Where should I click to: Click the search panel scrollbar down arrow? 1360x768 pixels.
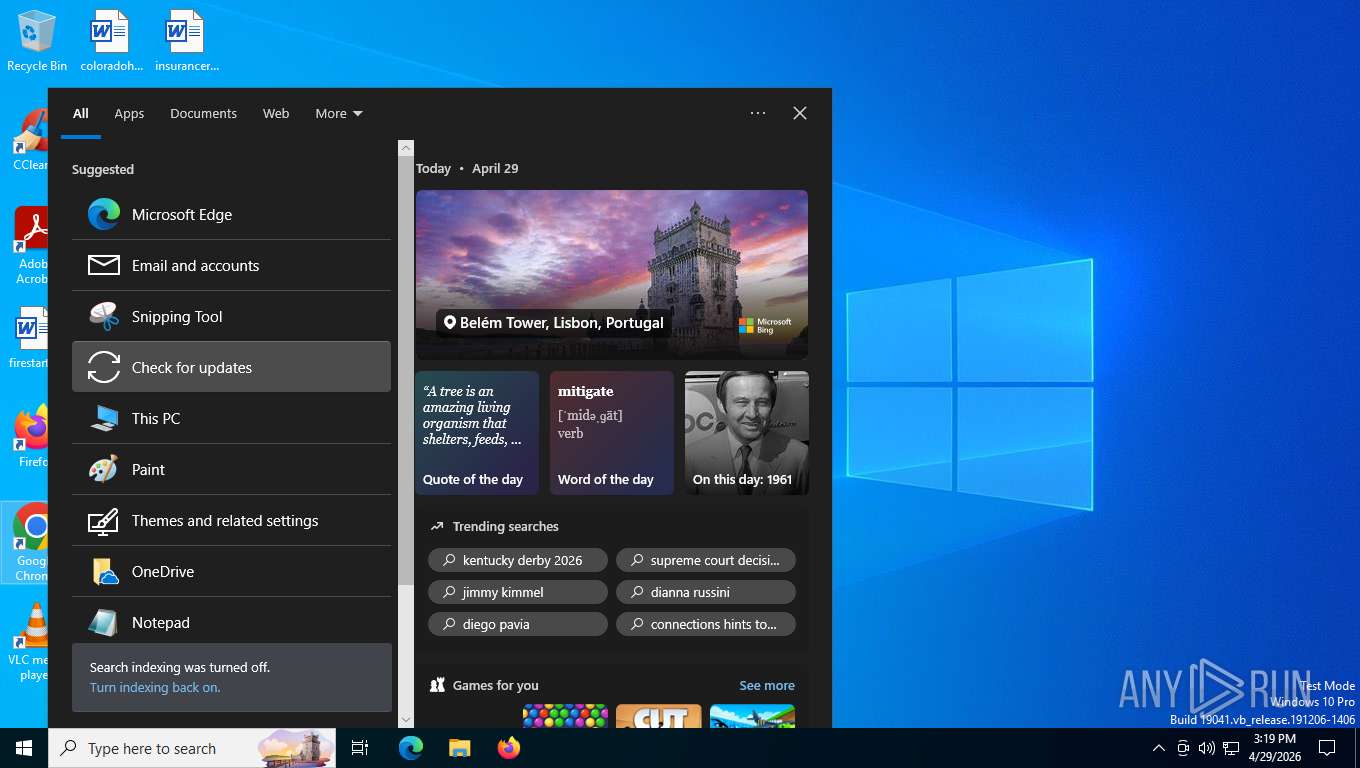click(406, 719)
